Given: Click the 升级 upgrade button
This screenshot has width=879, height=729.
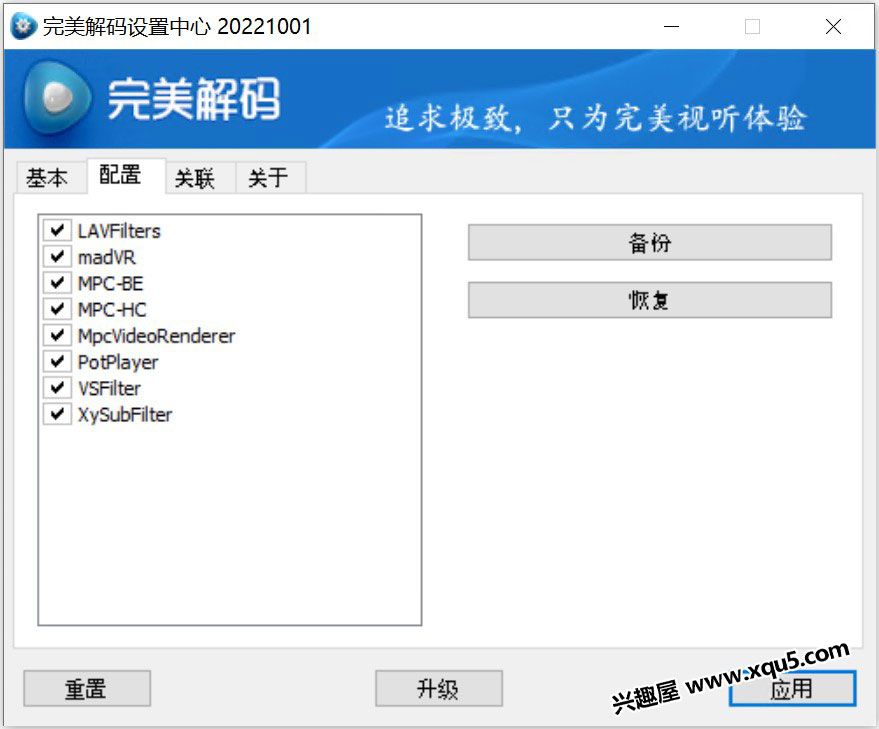Looking at the screenshot, I should [x=438, y=688].
